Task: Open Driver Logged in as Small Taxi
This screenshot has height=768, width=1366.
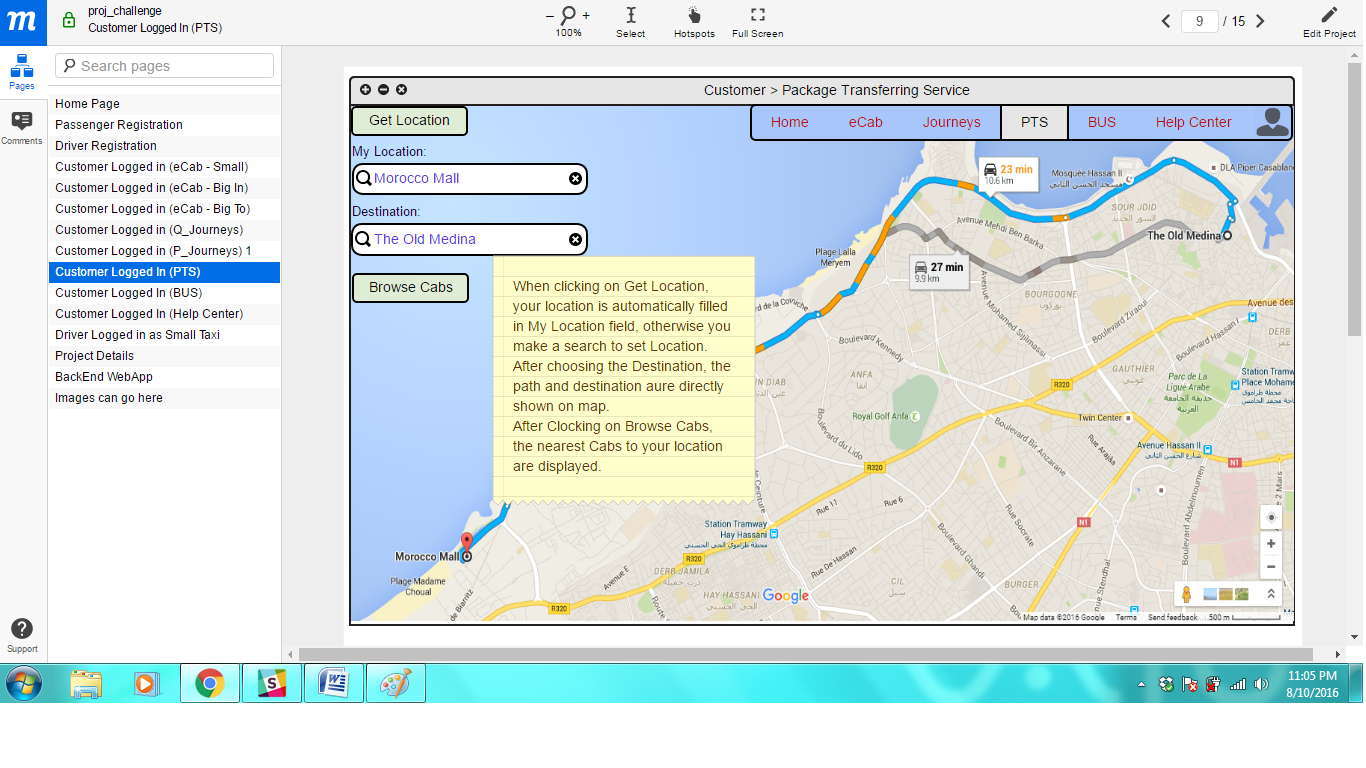Action: (164, 335)
